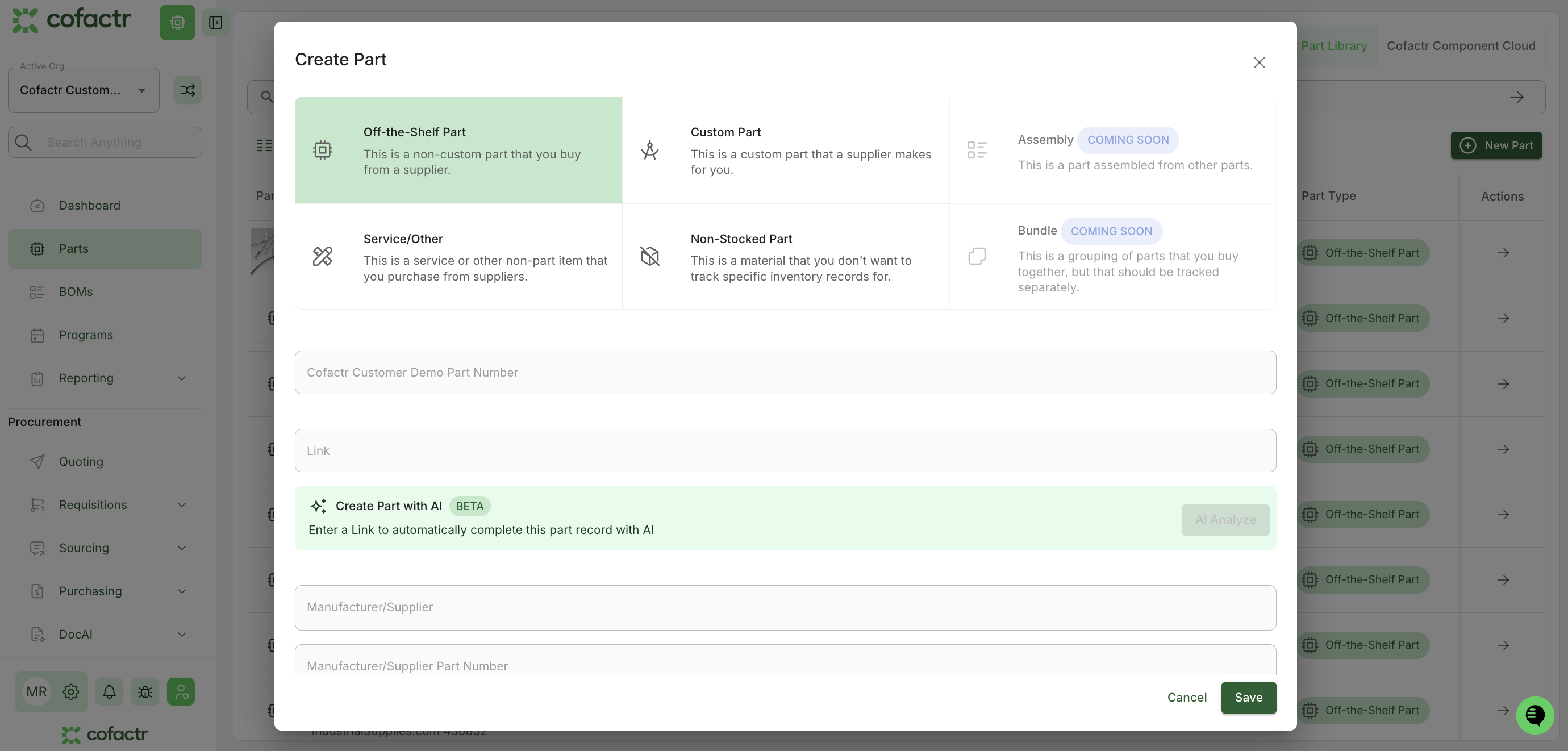This screenshot has width=1568, height=751.
Task: Click the Link input field
Action: click(785, 450)
